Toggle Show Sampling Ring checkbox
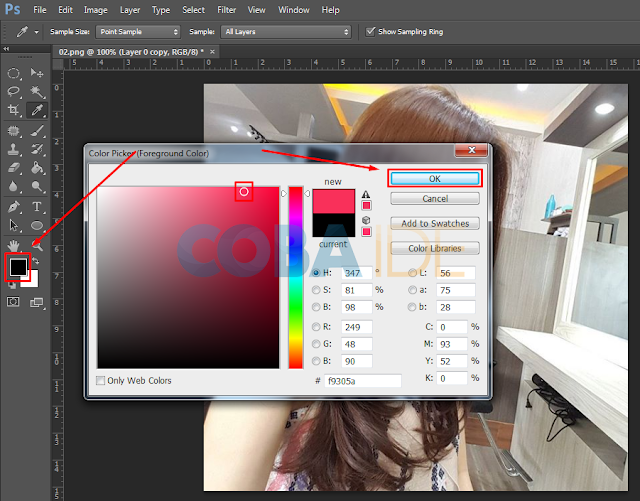Image resolution: width=640 pixels, height=501 pixels. tap(370, 31)
